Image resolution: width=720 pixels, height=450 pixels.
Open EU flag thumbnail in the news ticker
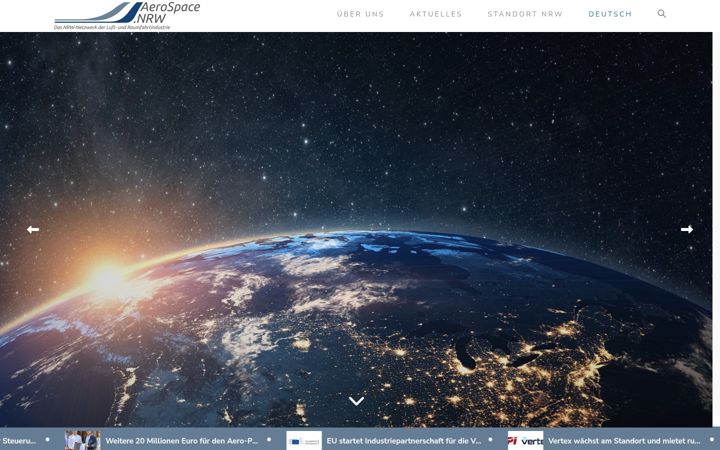point(304,441)
